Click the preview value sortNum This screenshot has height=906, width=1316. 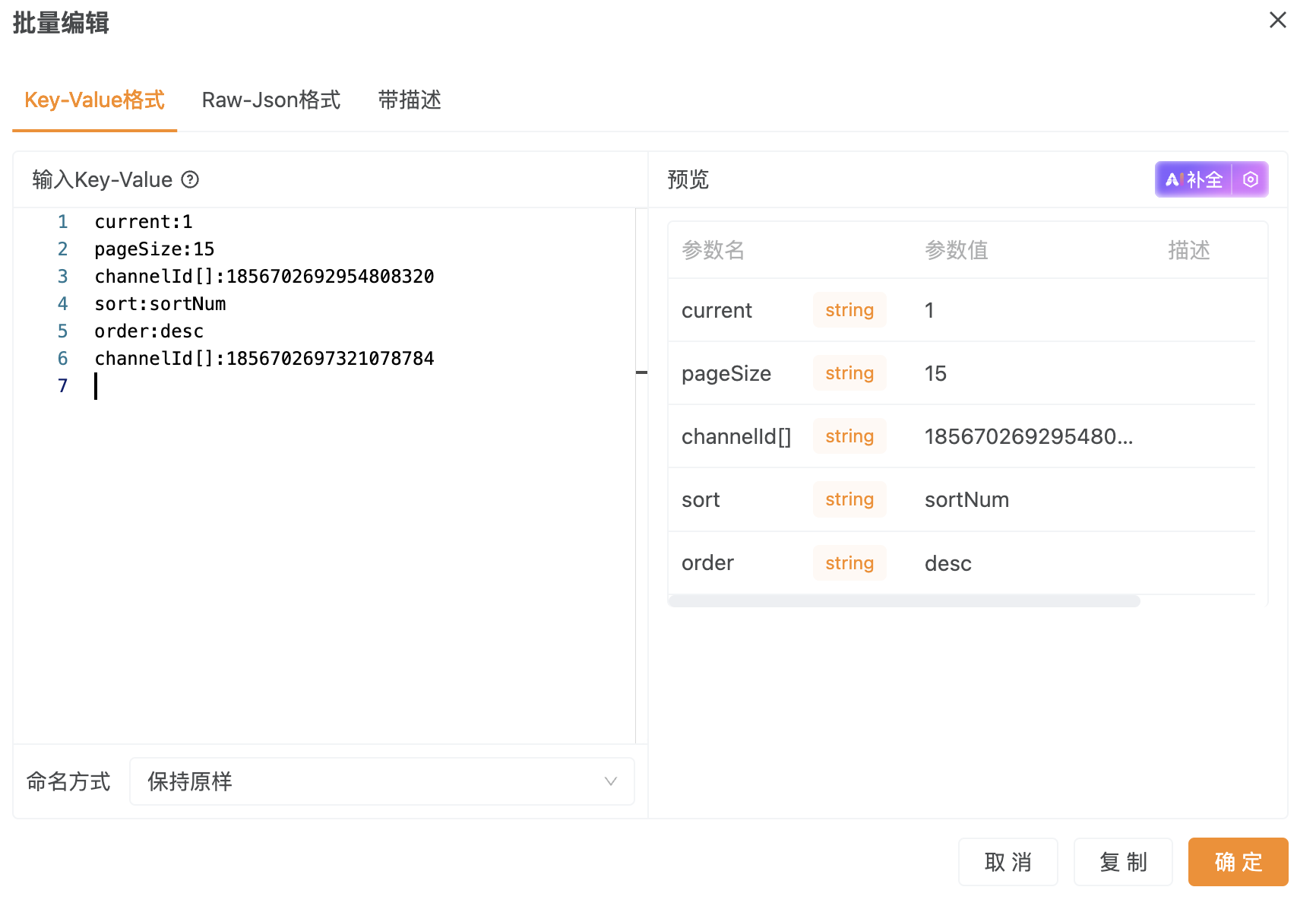pos(966,499)
